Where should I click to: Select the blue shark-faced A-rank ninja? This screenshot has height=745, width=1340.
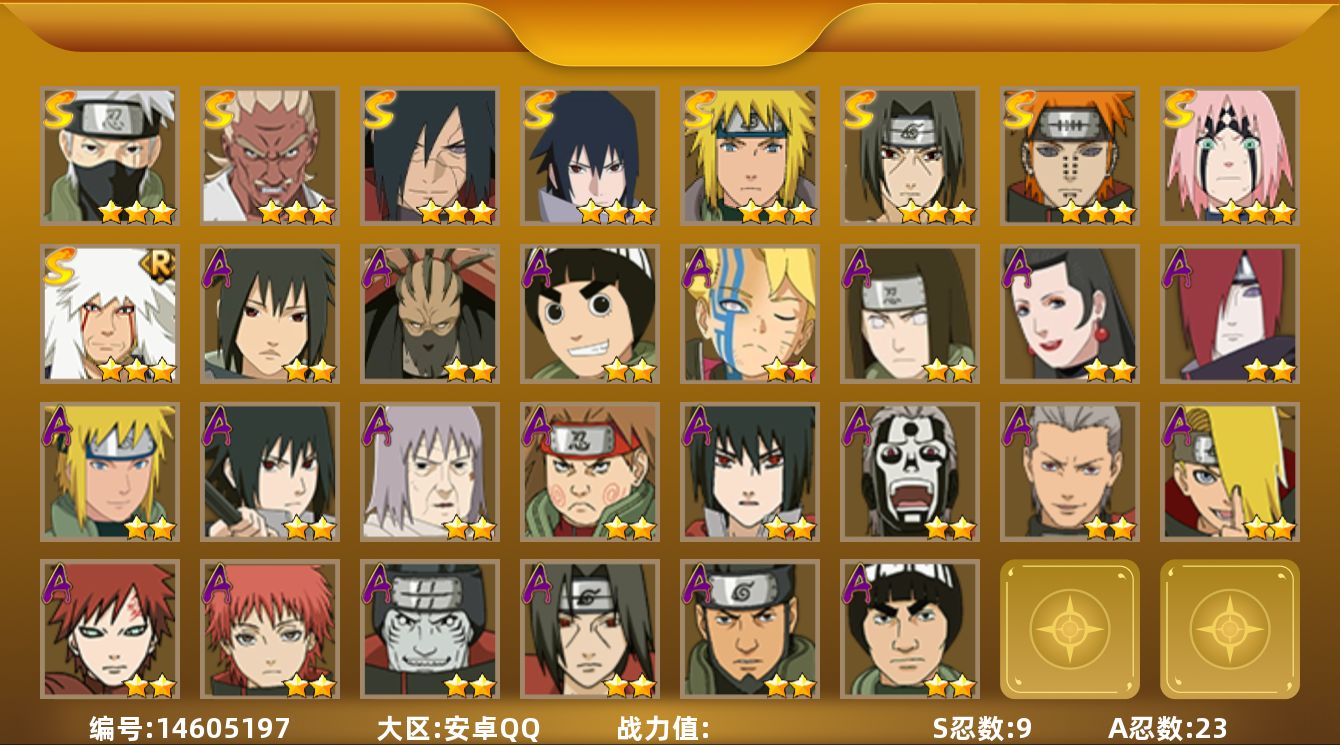429,629
